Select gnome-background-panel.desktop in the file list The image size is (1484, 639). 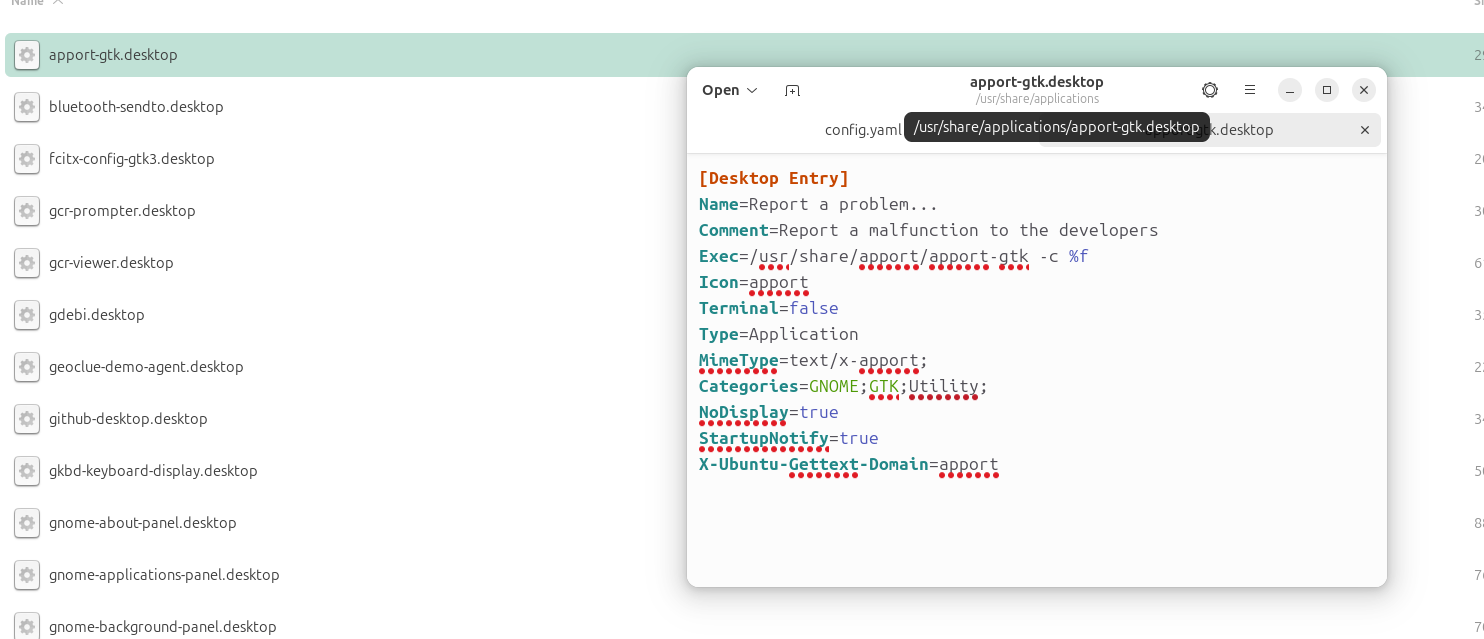coord(163,627)
